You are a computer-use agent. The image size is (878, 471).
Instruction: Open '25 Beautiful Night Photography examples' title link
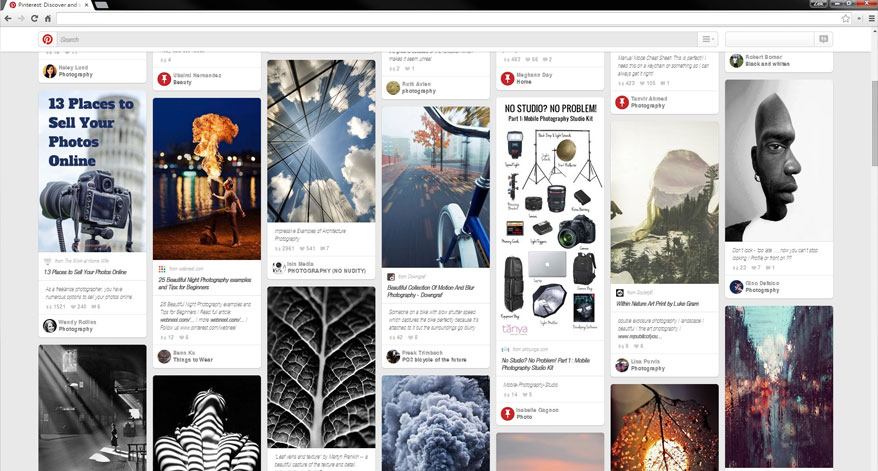204,283
